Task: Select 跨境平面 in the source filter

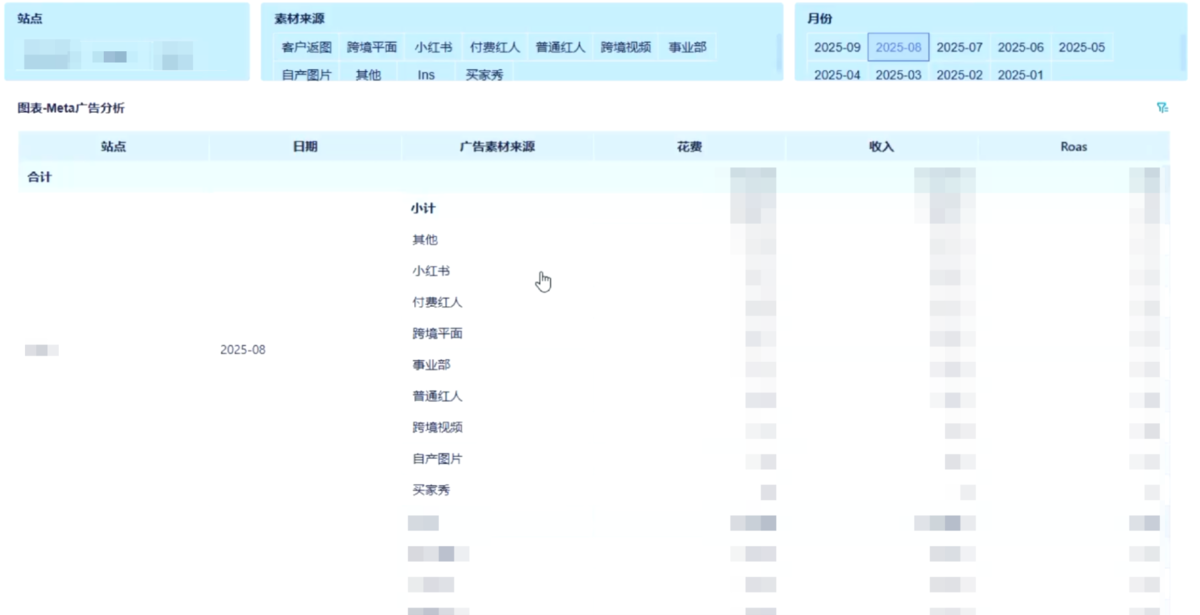Action: [x=372, y=47]
